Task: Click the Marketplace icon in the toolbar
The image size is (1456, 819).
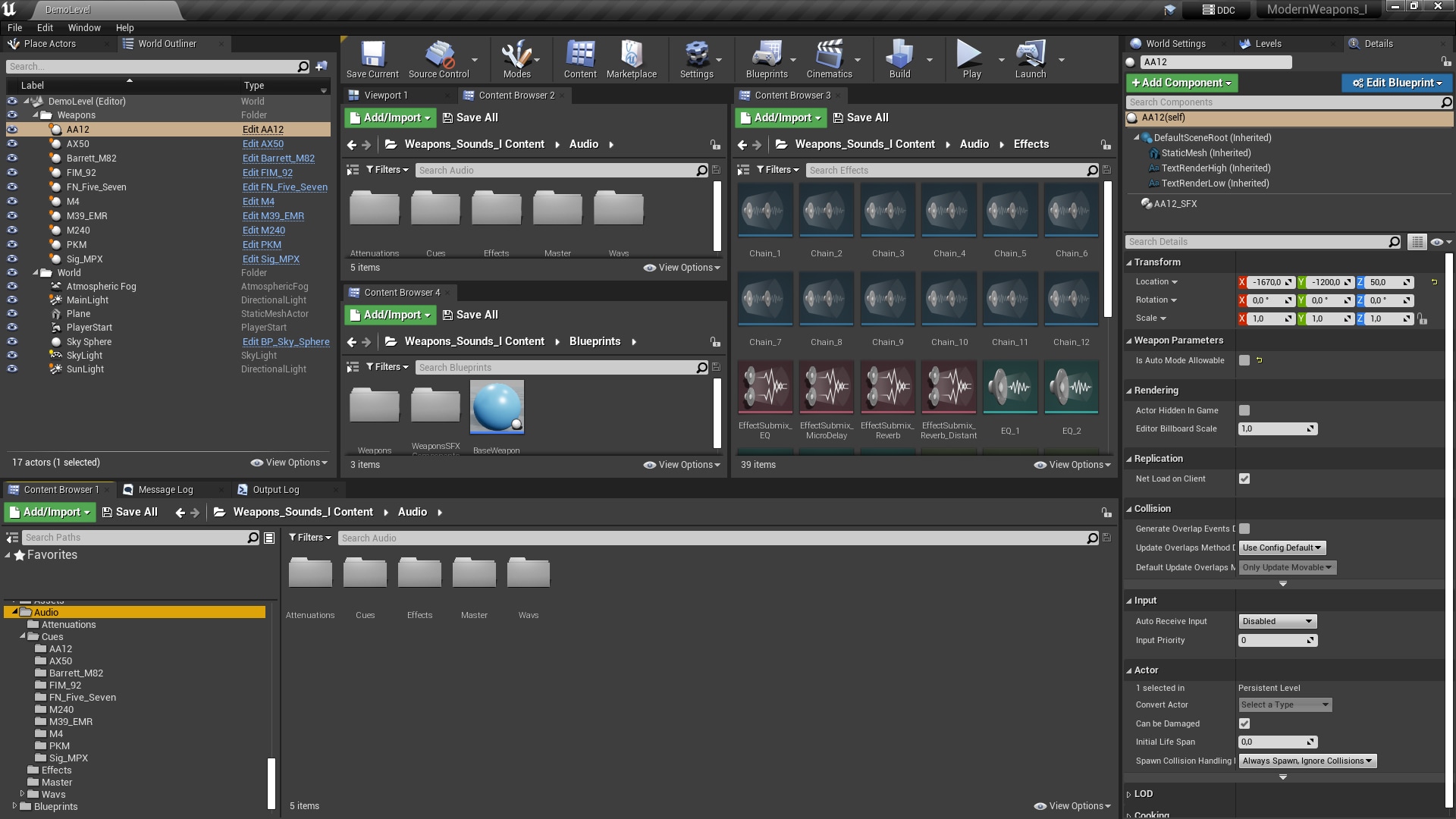Action: (632, 59)
